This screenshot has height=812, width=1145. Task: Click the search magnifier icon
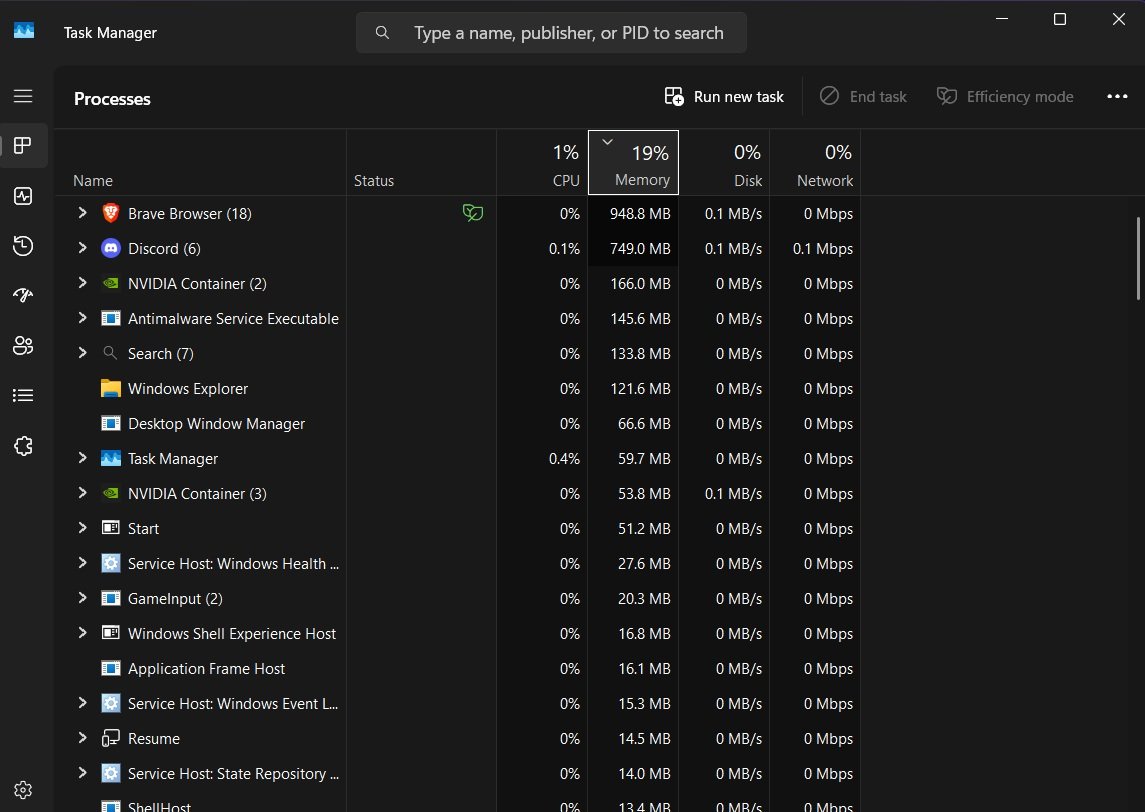382,32
